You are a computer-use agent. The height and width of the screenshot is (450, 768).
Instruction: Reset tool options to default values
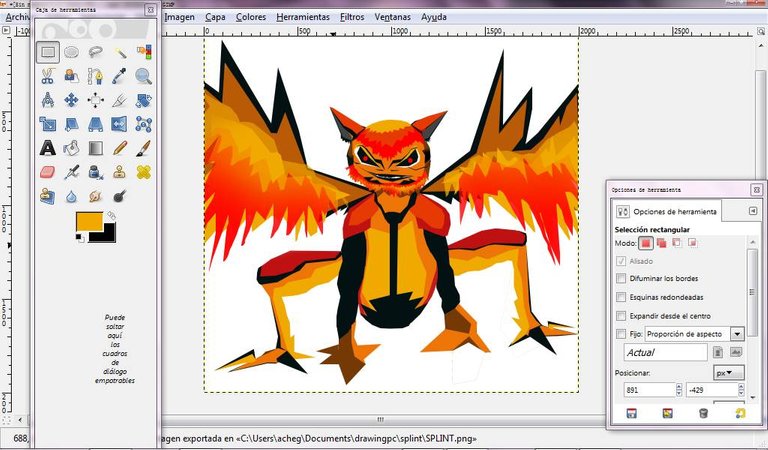740,413
